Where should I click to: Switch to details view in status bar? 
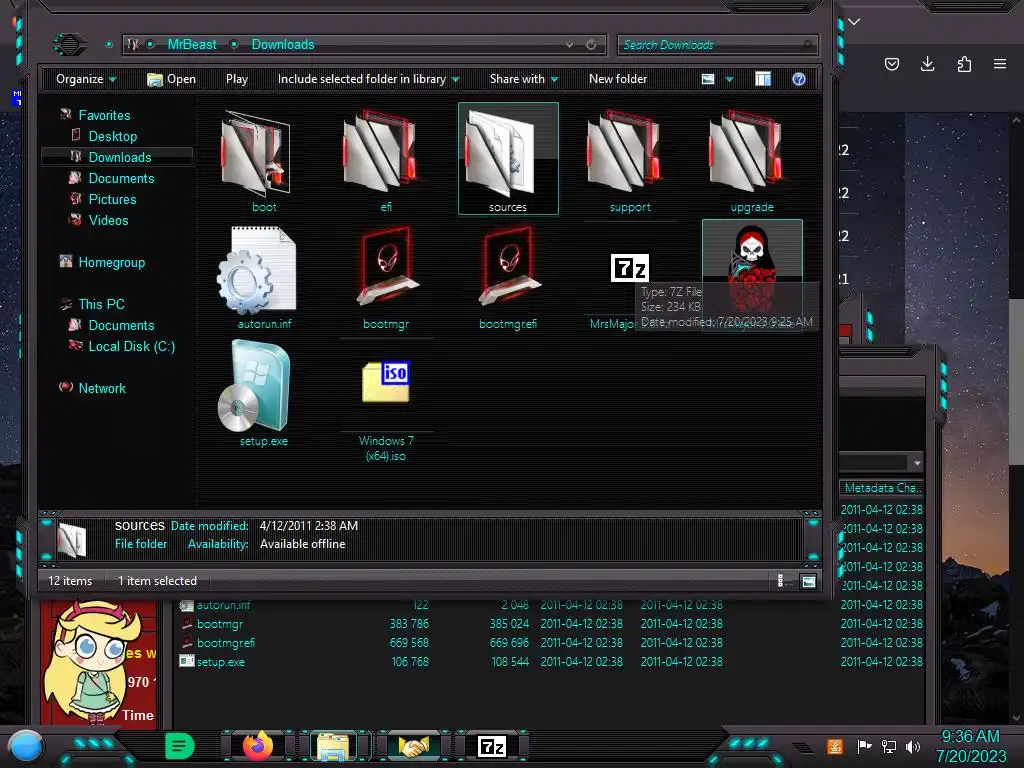point(780,581)
